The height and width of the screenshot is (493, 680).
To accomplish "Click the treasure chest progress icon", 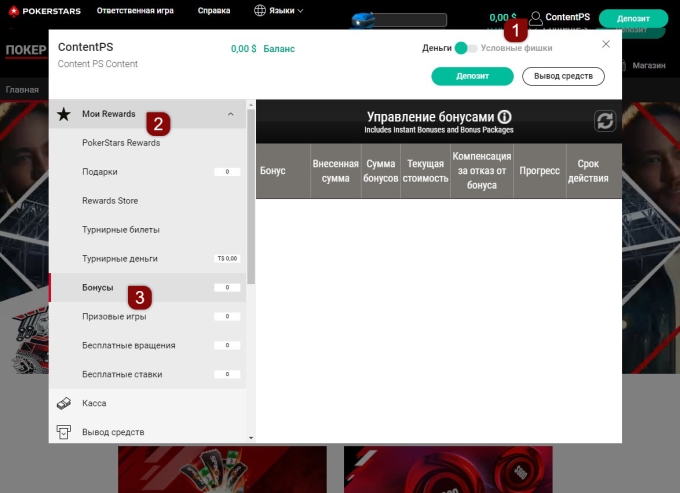I will 363,20.
